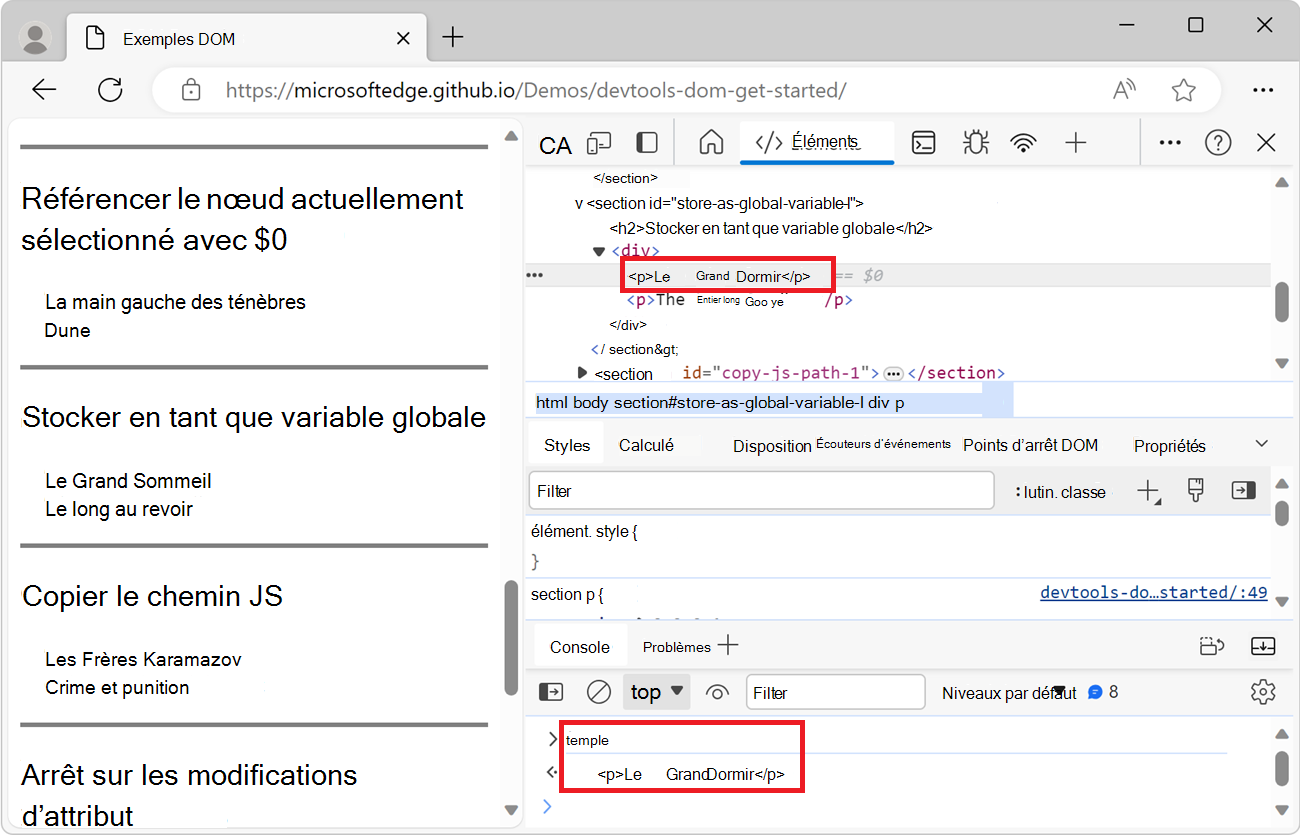
Task: Focus the console Filter field
Action: [835, 692]
